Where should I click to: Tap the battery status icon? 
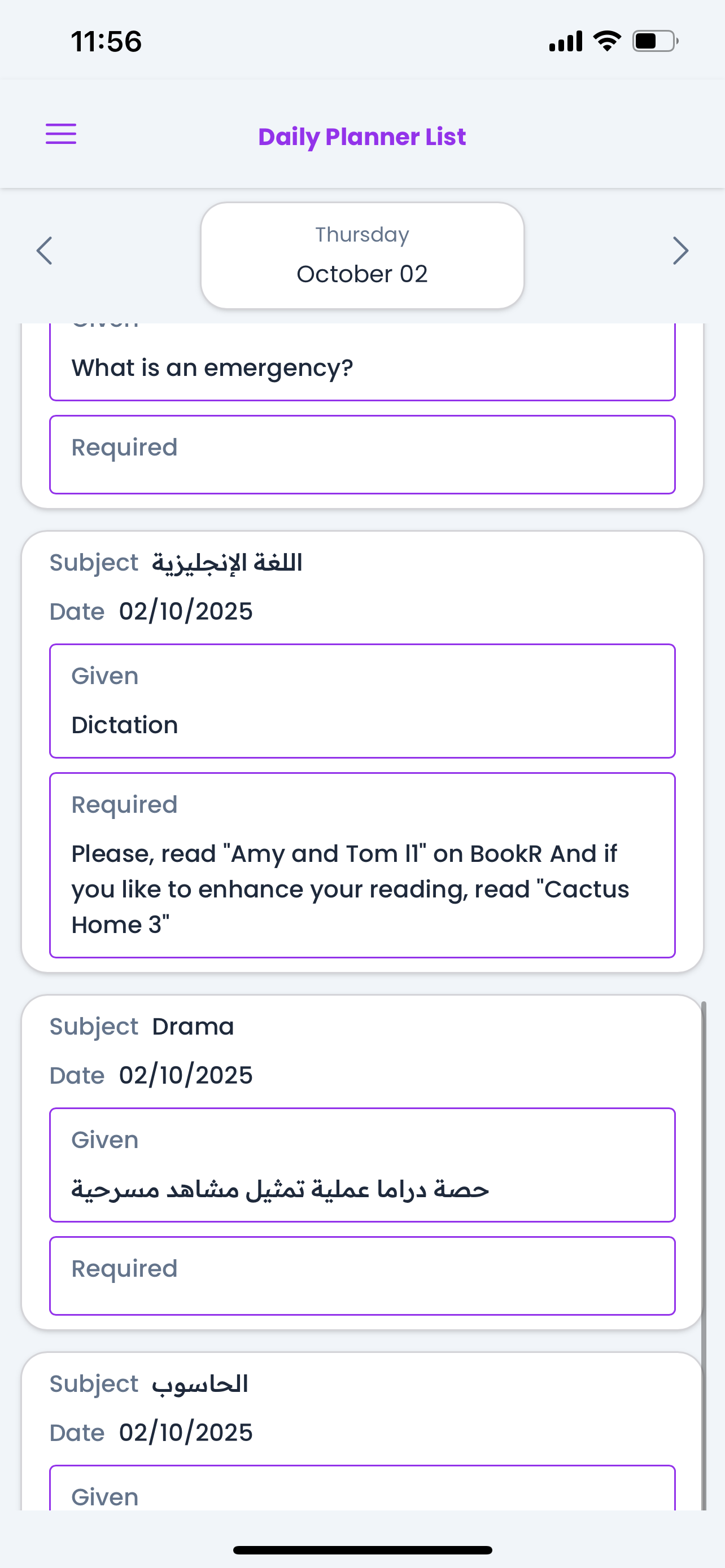point(655,41)
